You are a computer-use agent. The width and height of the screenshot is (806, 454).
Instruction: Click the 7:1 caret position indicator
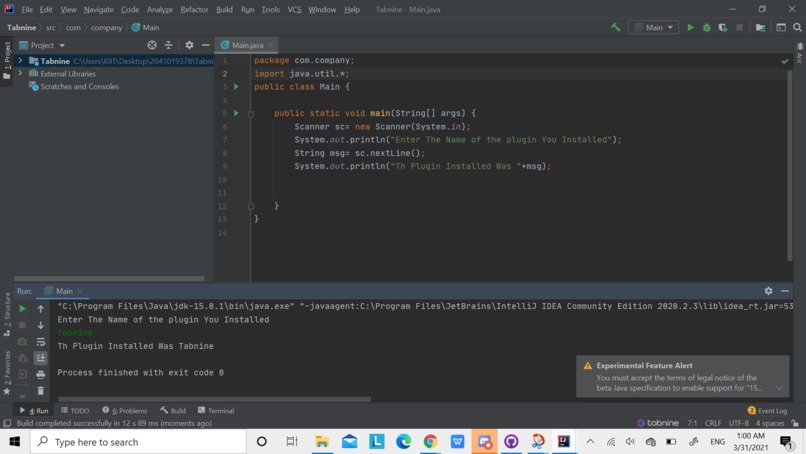point(692,423)
